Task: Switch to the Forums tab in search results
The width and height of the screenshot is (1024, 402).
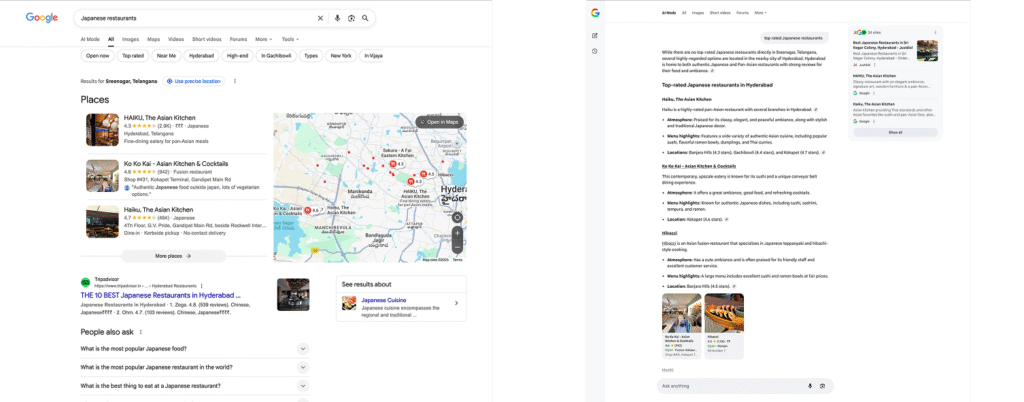Action: click(x=238, y=39)
